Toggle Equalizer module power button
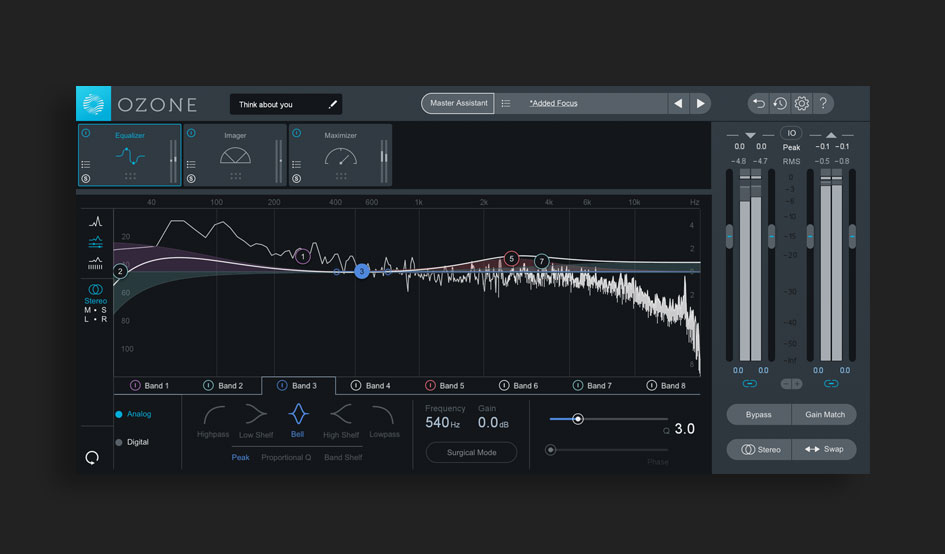Screen dimensions: 945x554 [86, 133]
